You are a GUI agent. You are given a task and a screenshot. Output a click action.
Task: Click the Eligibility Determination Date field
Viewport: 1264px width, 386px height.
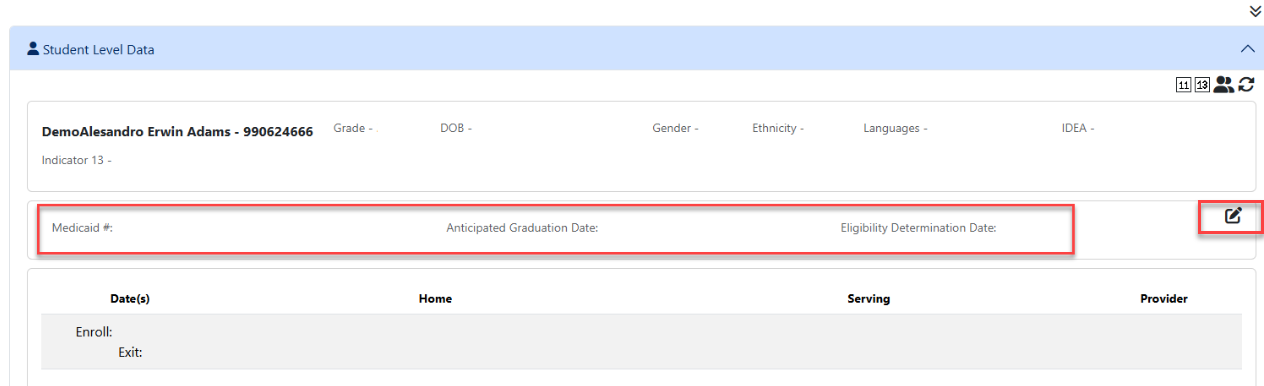click(918, 228)
